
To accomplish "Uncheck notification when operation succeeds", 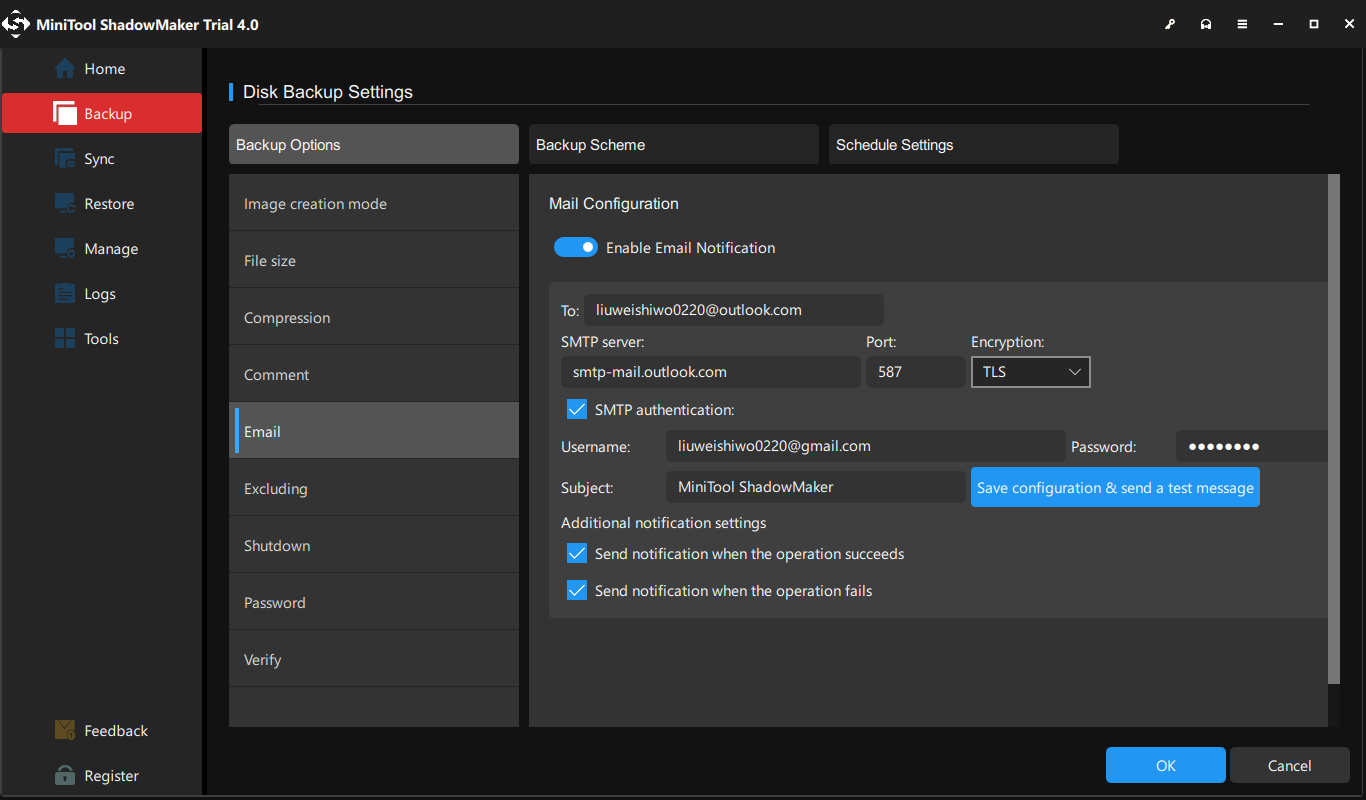I will click(x=577, y=553).
